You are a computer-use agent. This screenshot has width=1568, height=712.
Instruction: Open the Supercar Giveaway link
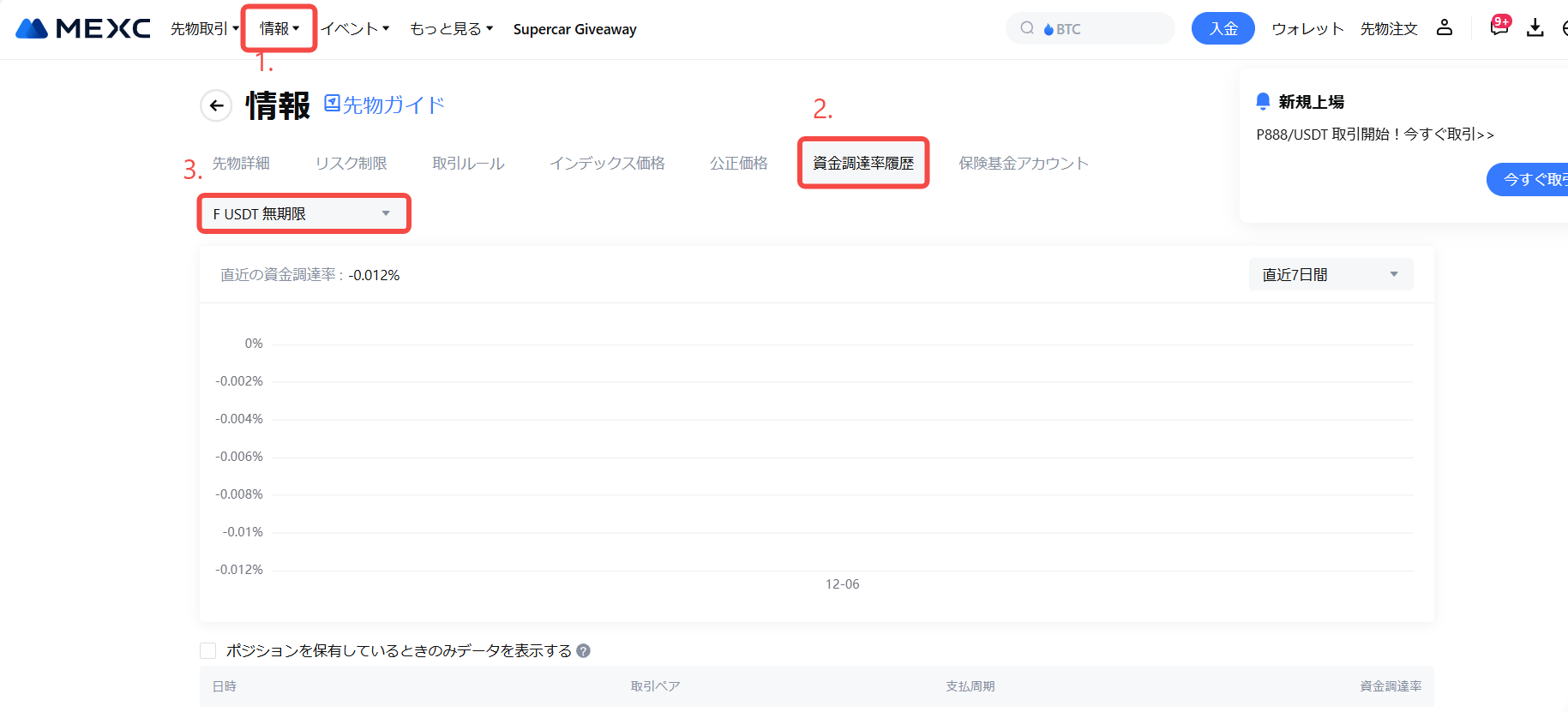574,29
